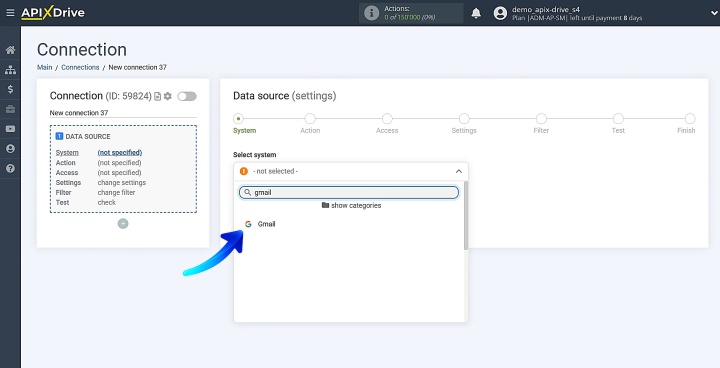Click Action (not specified) value
720x368 pixels.
(119, 163)
